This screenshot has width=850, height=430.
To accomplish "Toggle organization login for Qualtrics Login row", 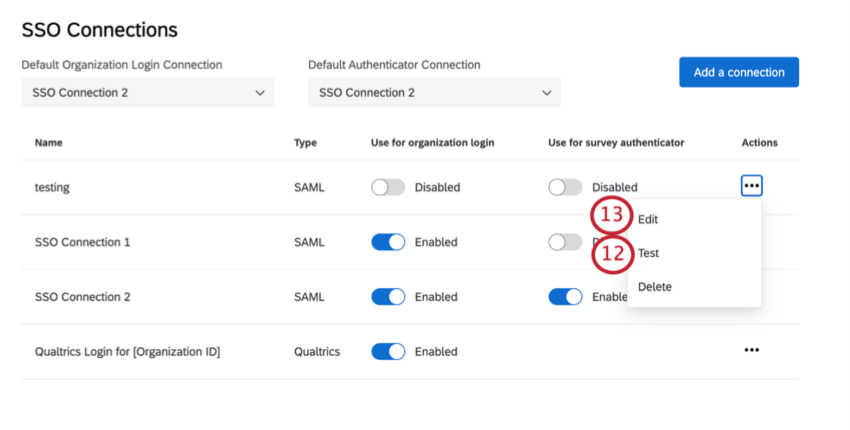I will pyautogui.click(x=388, y=351).
